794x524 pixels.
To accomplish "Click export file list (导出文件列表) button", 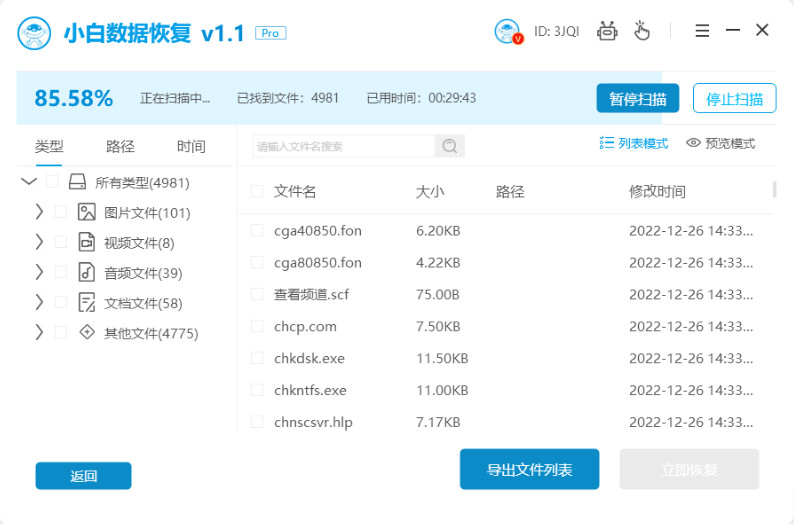I will [x=529, y=469].
